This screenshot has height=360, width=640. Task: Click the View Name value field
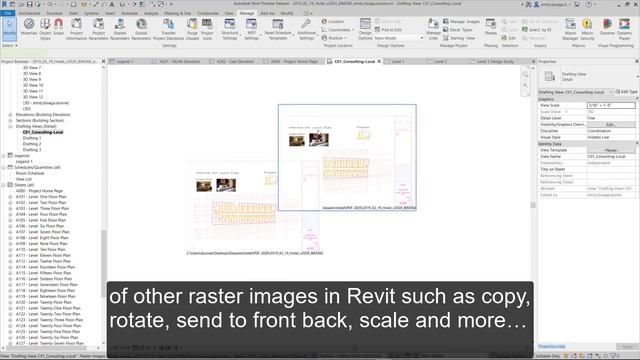click(611, 156)
